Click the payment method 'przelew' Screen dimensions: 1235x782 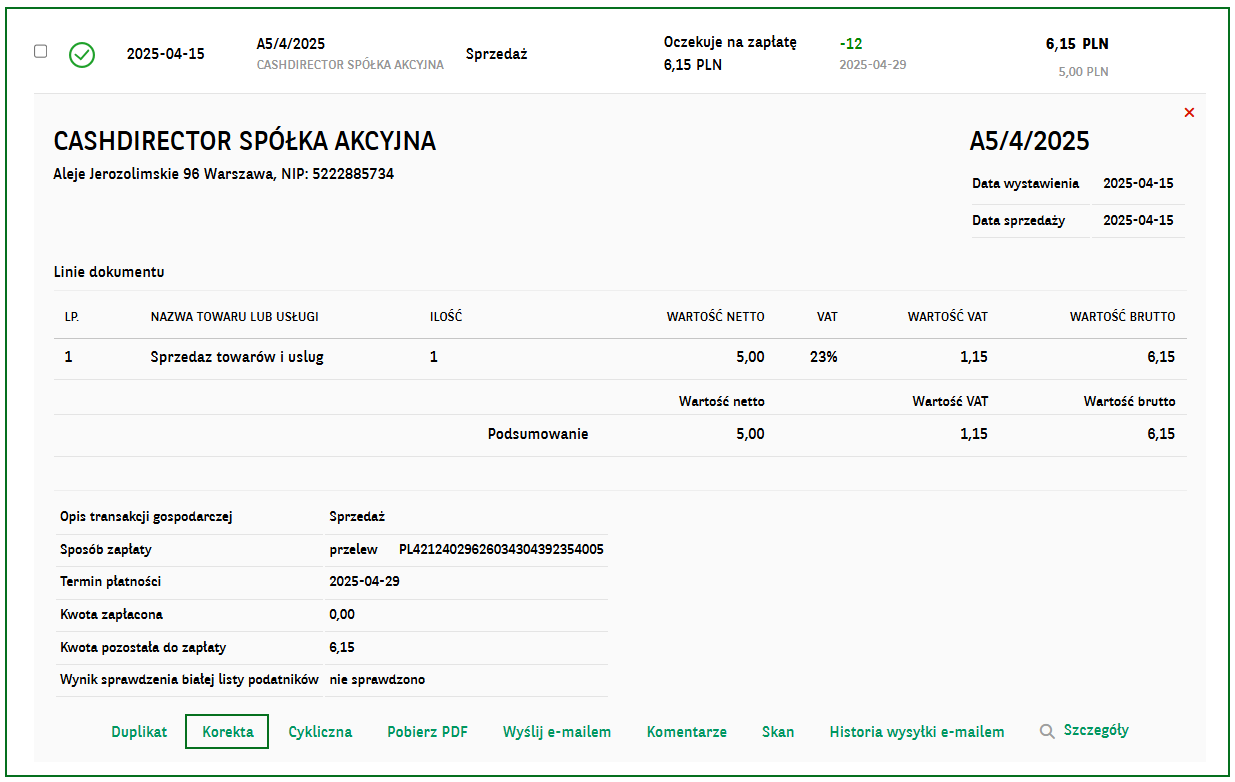(354, 550)
